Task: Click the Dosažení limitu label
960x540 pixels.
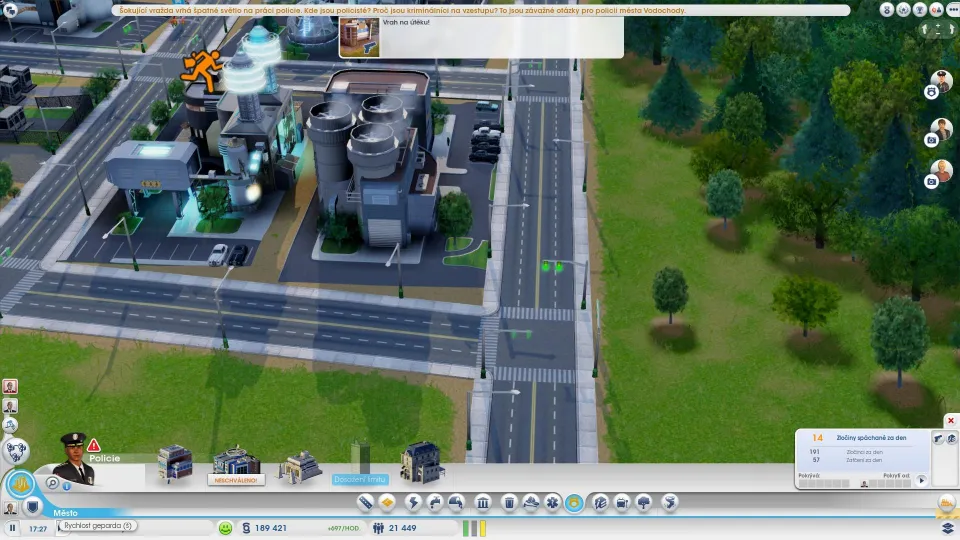Action: pyautogui.click(x=360, y=479)
